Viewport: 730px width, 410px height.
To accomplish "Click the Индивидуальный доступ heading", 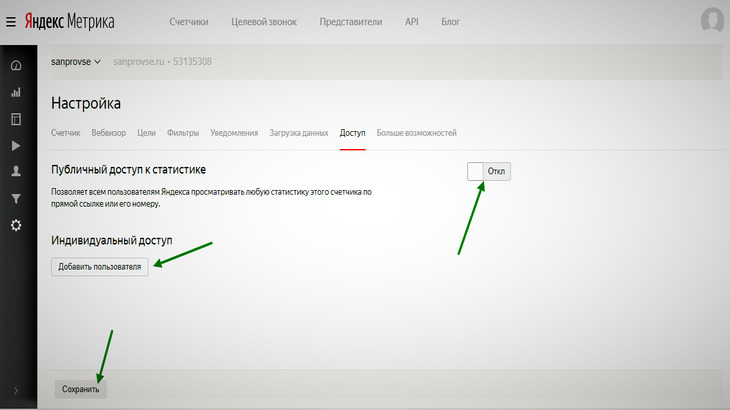I will 112,241.
